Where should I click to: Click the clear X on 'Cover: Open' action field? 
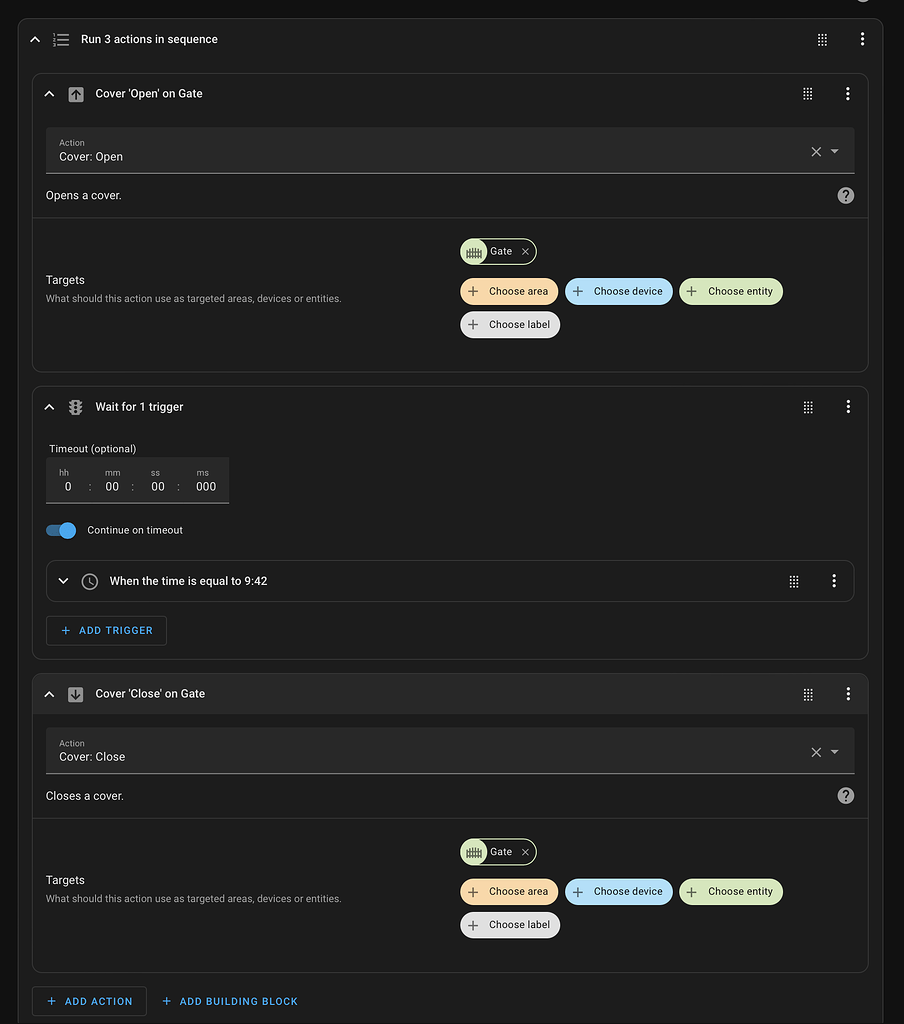click(x=815, y=151)
